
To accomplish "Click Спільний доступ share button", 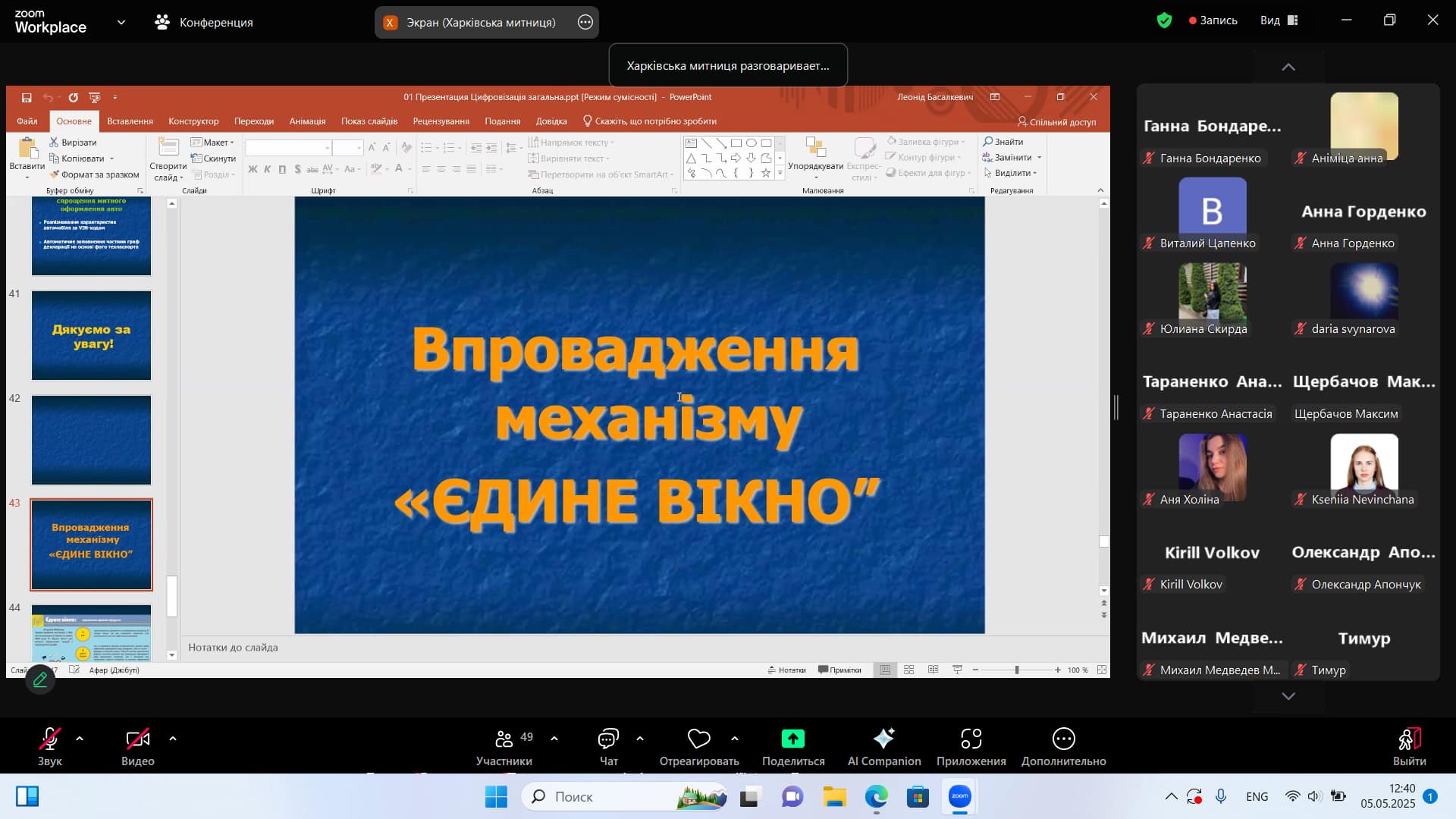I will [1056, 121].
